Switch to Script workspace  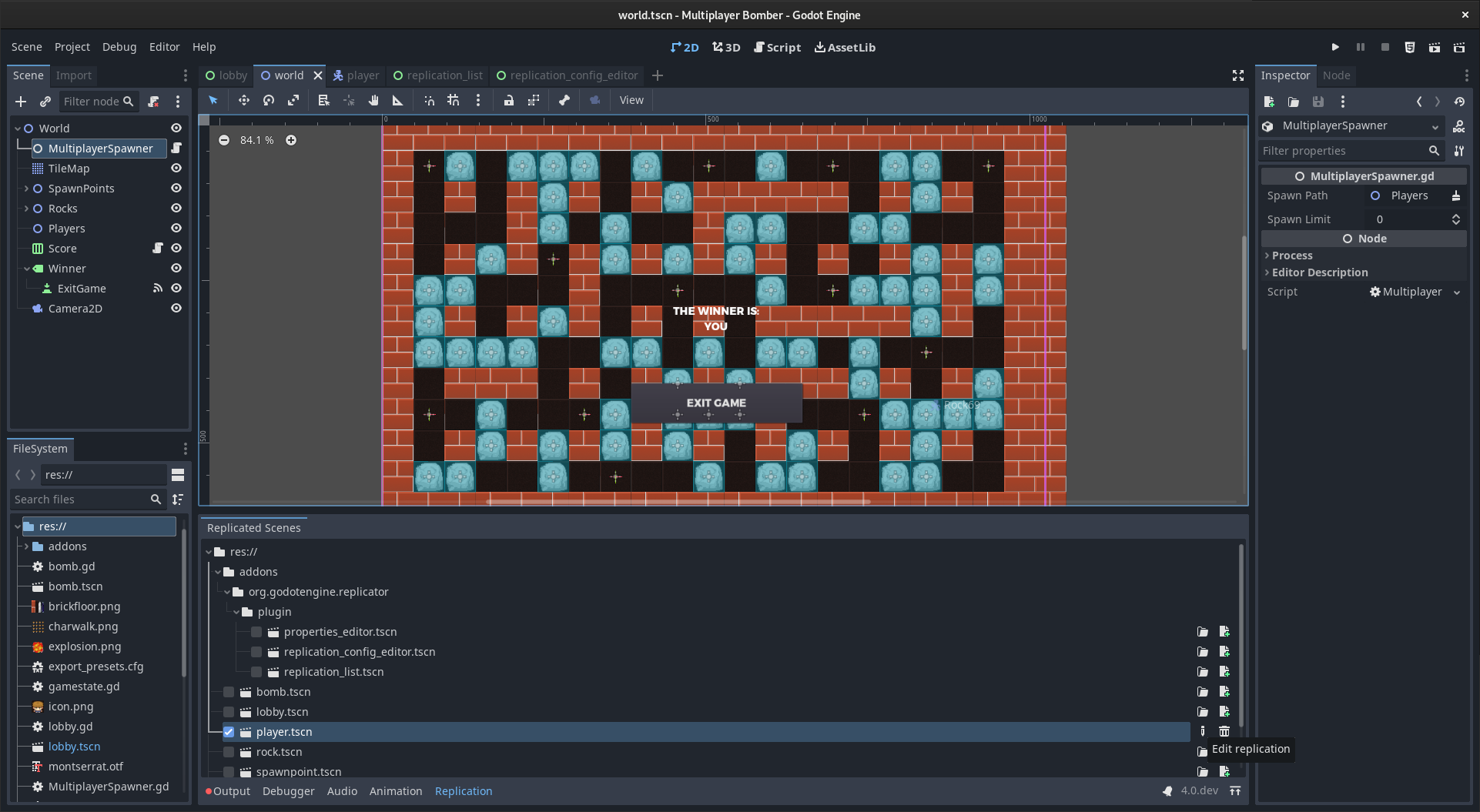click(x=778, y=48)
